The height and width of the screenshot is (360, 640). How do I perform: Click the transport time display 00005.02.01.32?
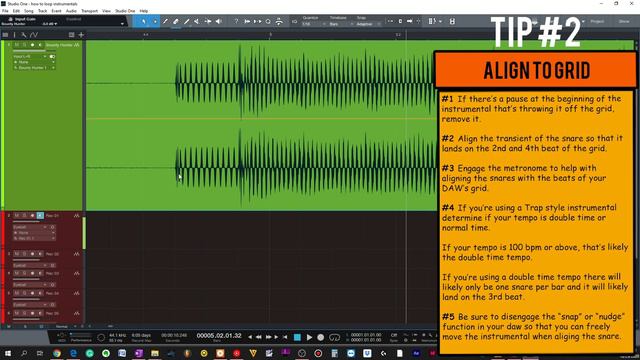coord(219,336)
